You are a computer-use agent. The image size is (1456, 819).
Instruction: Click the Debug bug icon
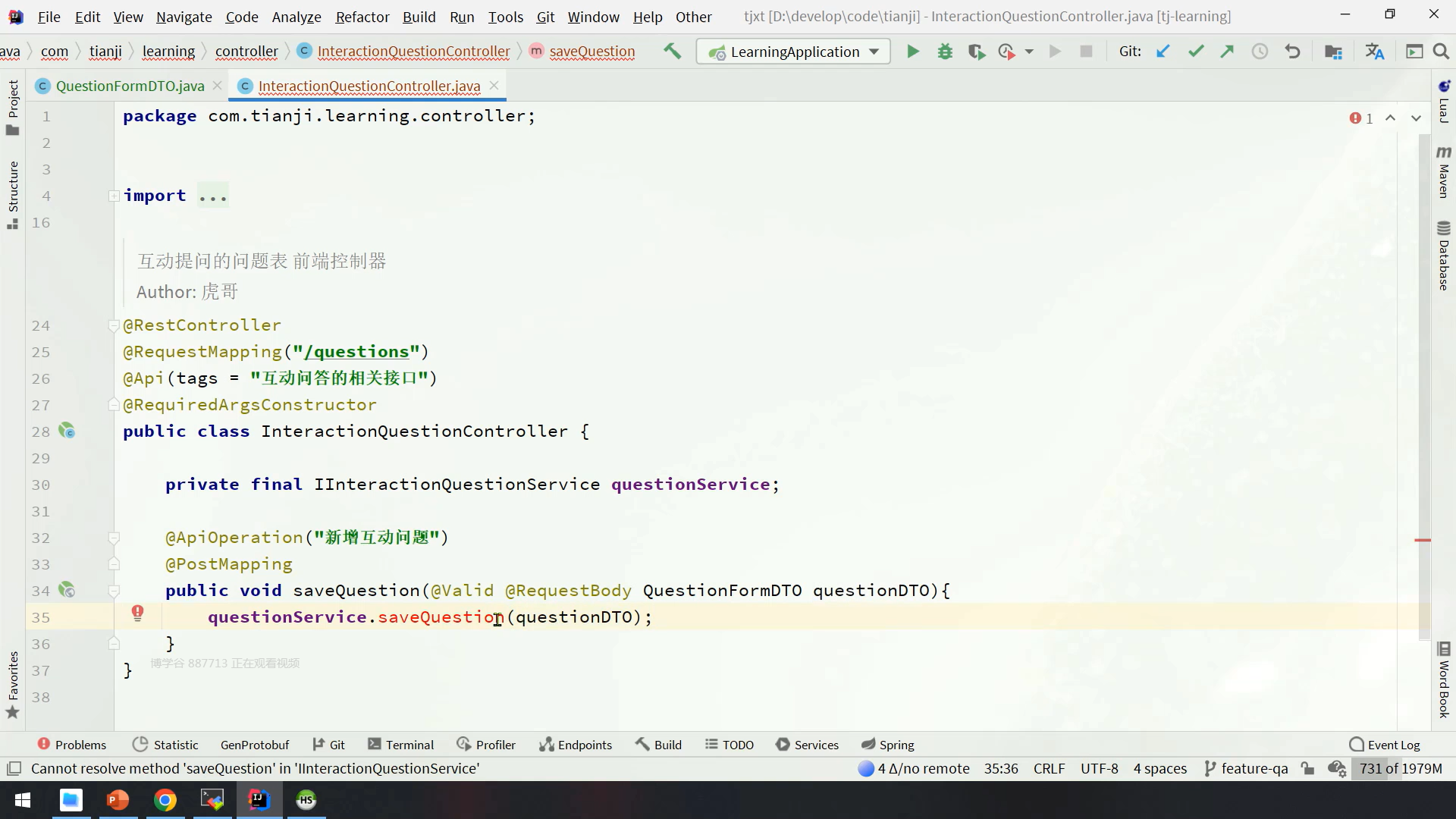point(945,52)
